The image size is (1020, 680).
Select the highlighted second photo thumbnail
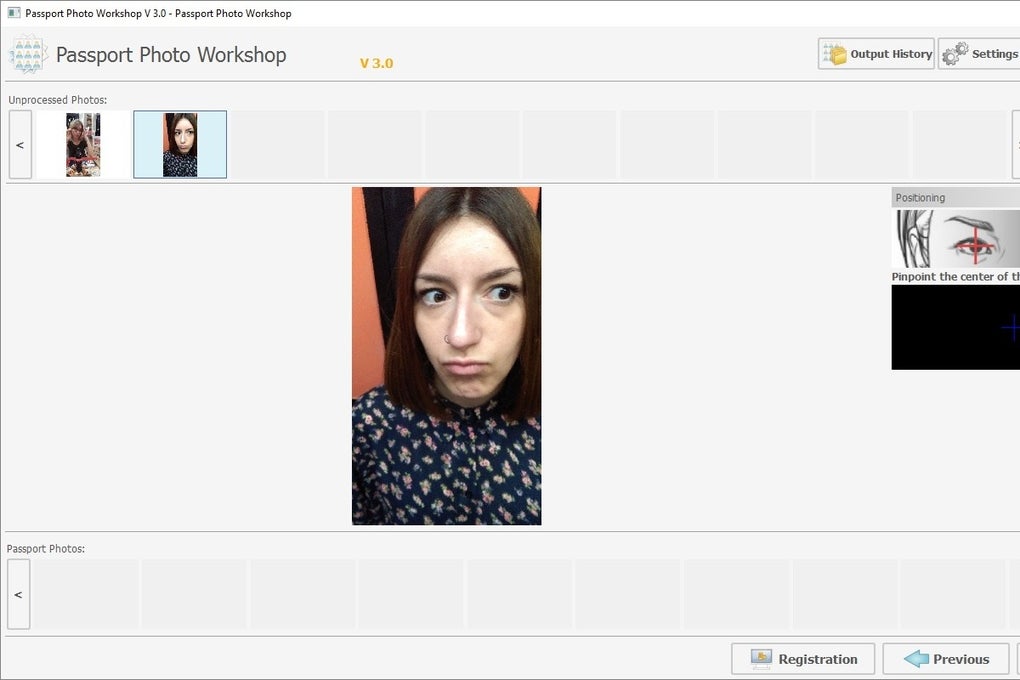pos(179,144)
